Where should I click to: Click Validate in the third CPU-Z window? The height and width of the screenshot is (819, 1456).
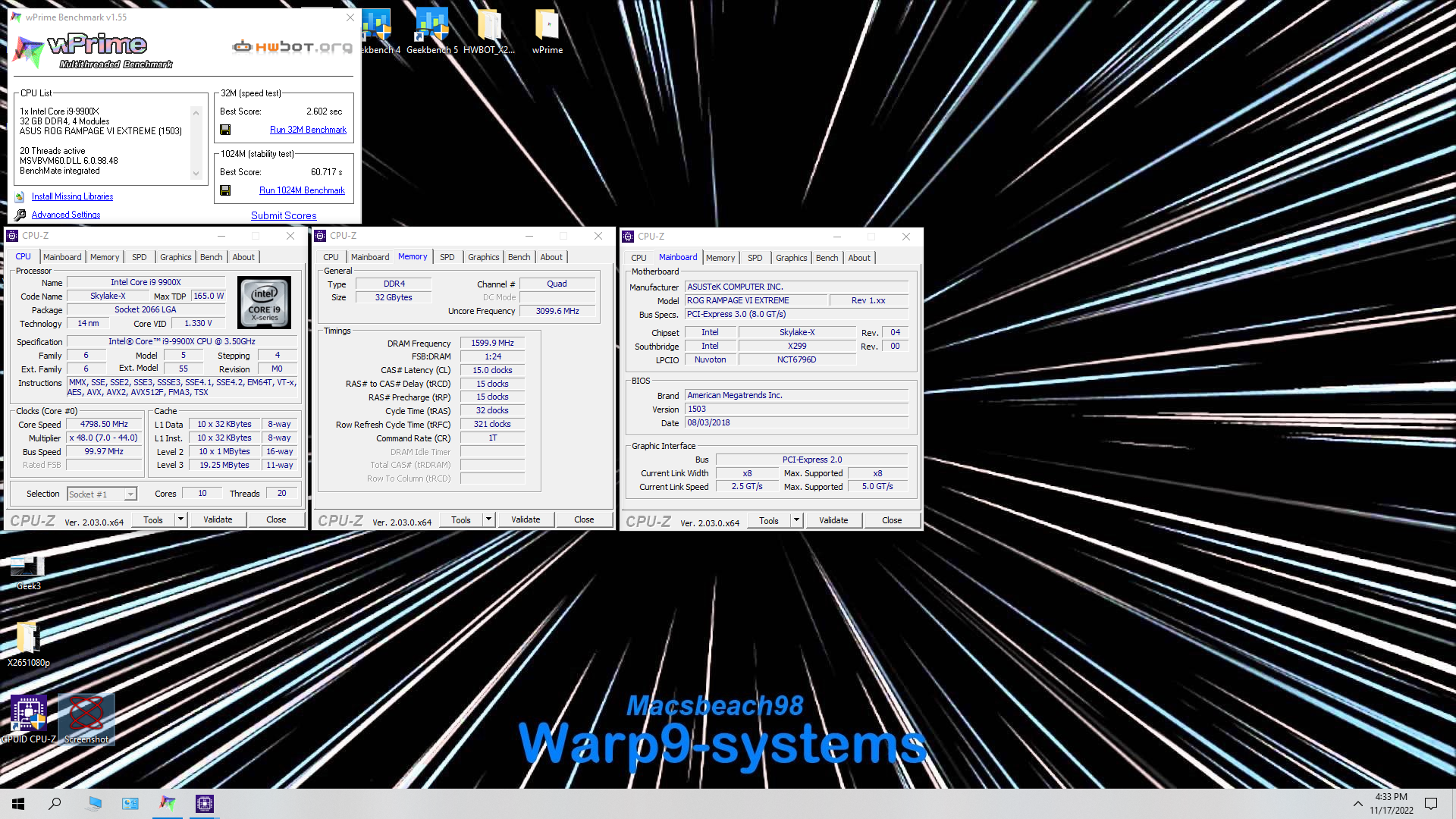(x=833, y=520)
